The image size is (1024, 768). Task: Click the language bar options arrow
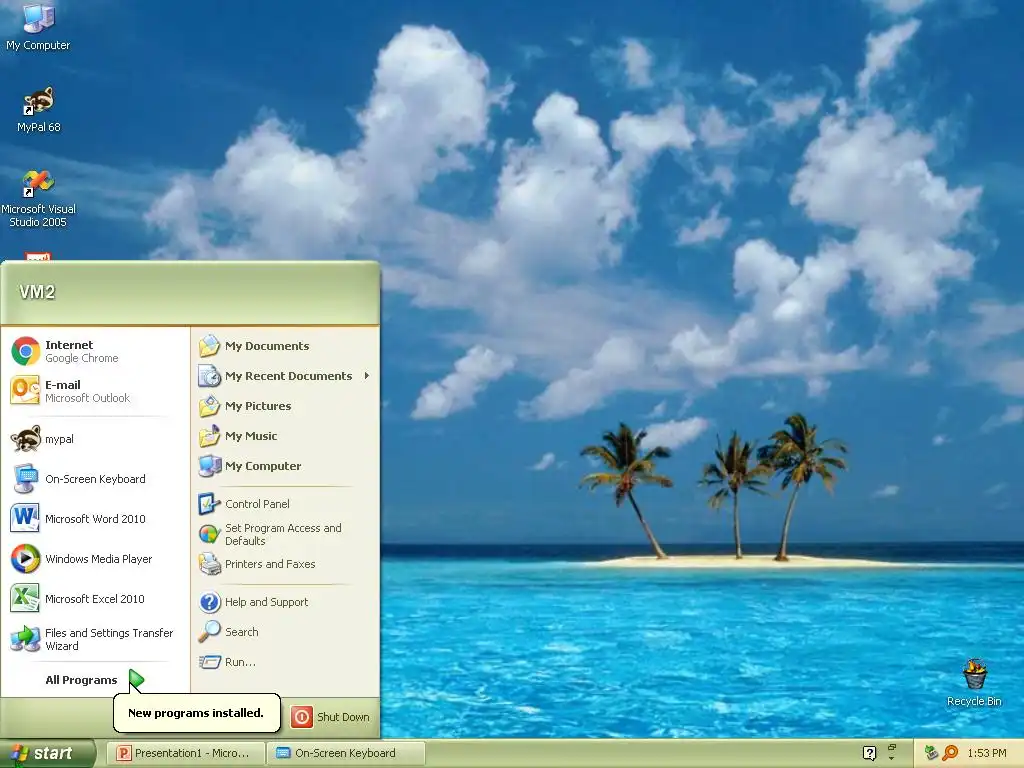pos(891,758)
